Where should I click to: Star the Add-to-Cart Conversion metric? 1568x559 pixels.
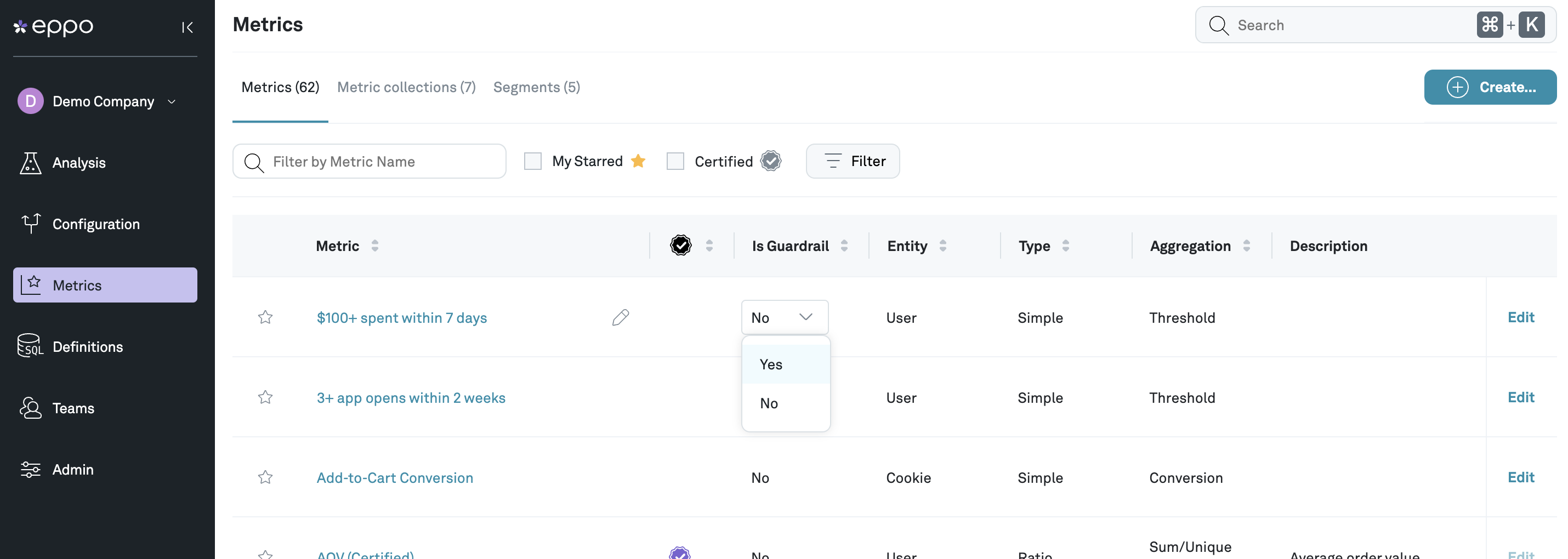pos(265,477)
